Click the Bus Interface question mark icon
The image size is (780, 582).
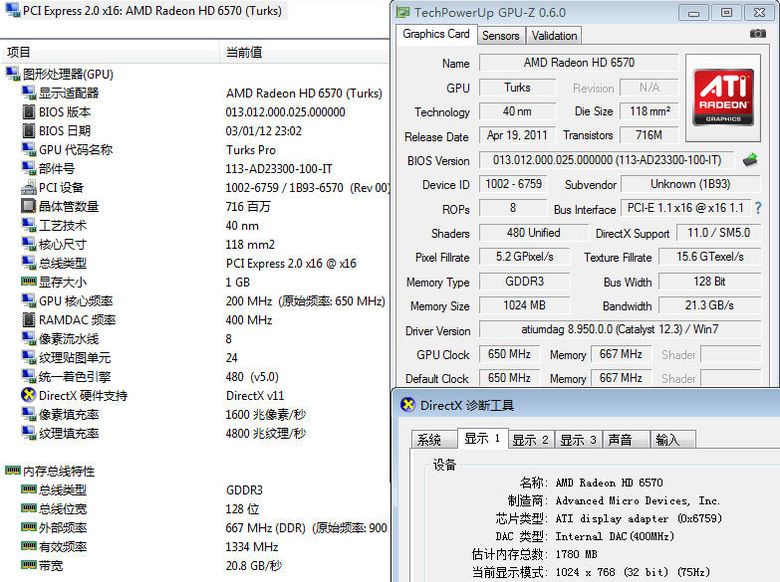(758, 208)
